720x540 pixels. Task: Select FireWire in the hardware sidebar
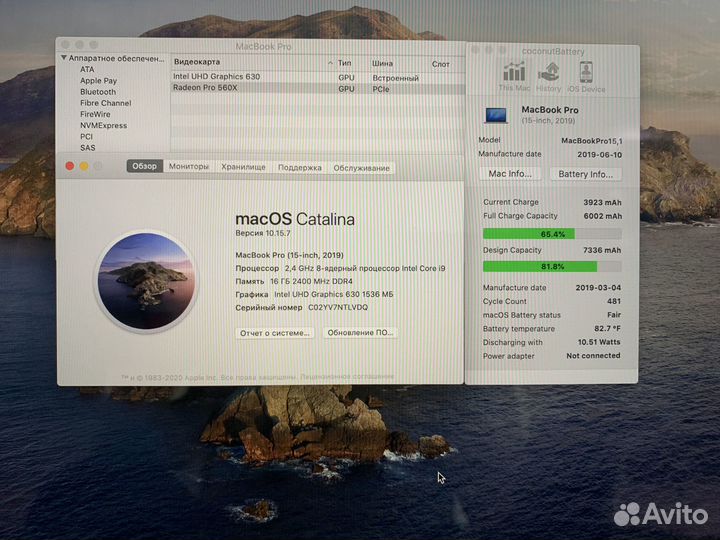(x=95, y=114)
